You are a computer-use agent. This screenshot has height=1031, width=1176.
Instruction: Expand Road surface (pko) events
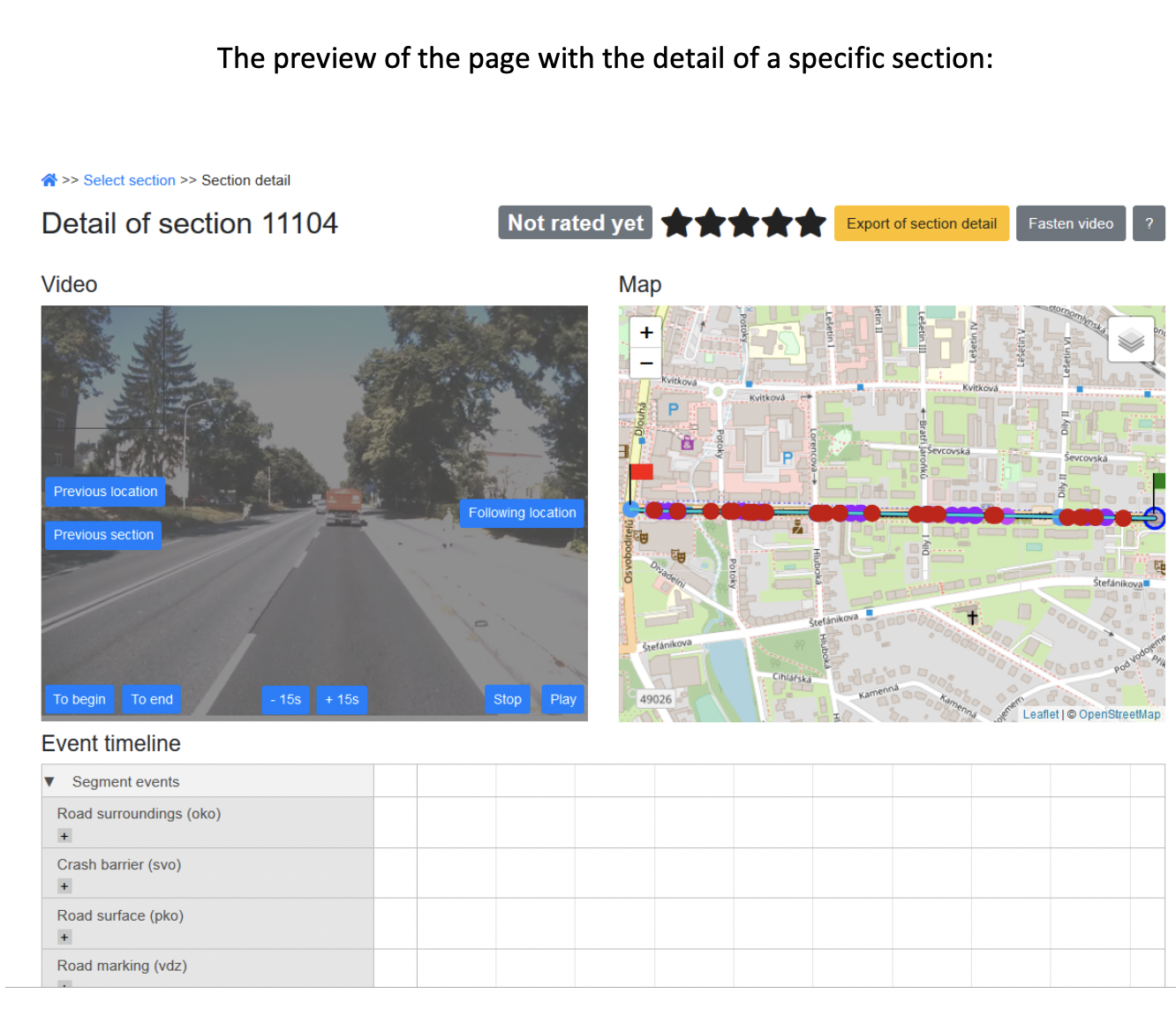click(x=64, y=937)
